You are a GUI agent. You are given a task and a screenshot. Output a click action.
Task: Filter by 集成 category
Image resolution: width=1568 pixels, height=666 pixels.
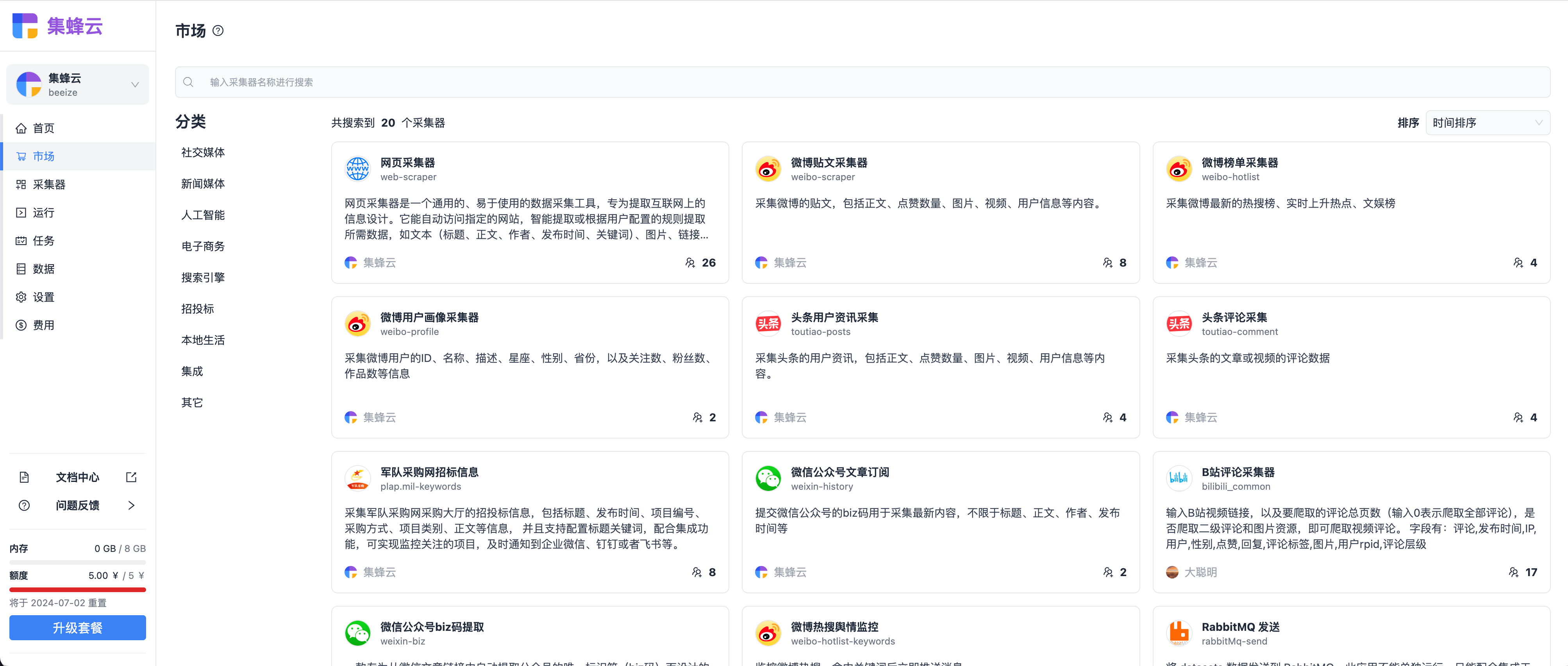pyautogui.click(x=192, y=371)
